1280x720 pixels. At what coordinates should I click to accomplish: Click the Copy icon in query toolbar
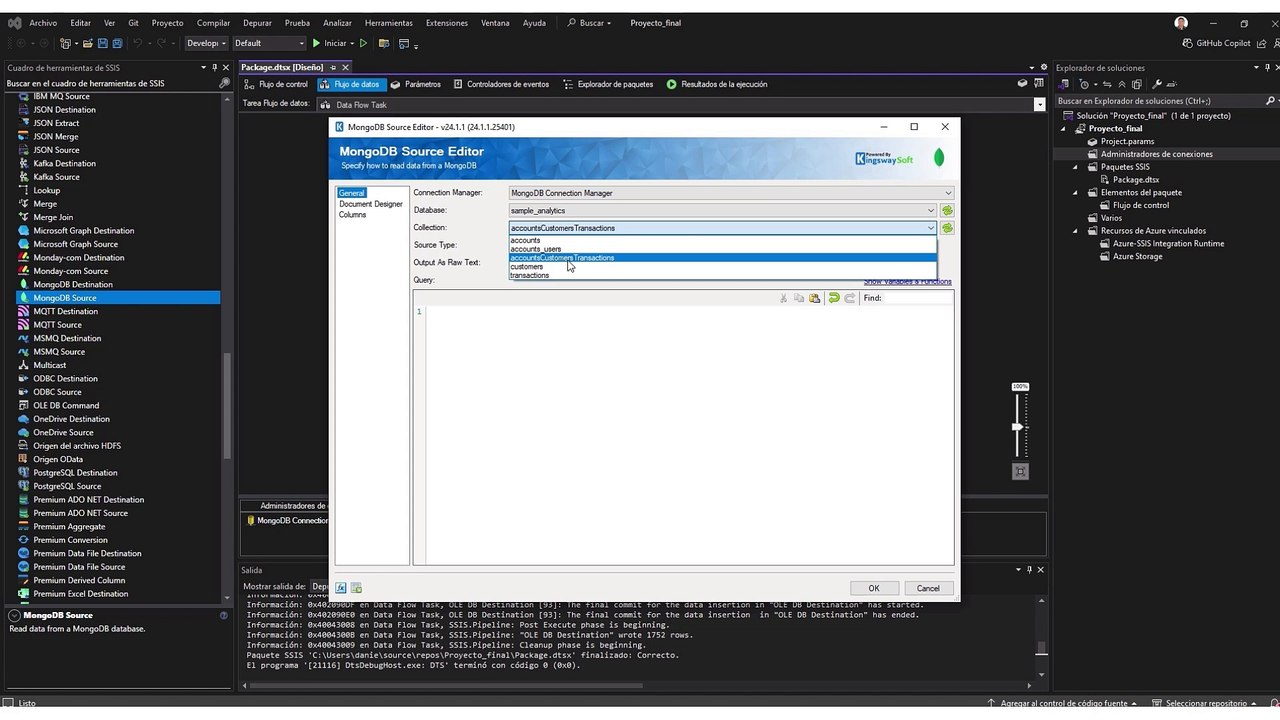coord(799,298)
